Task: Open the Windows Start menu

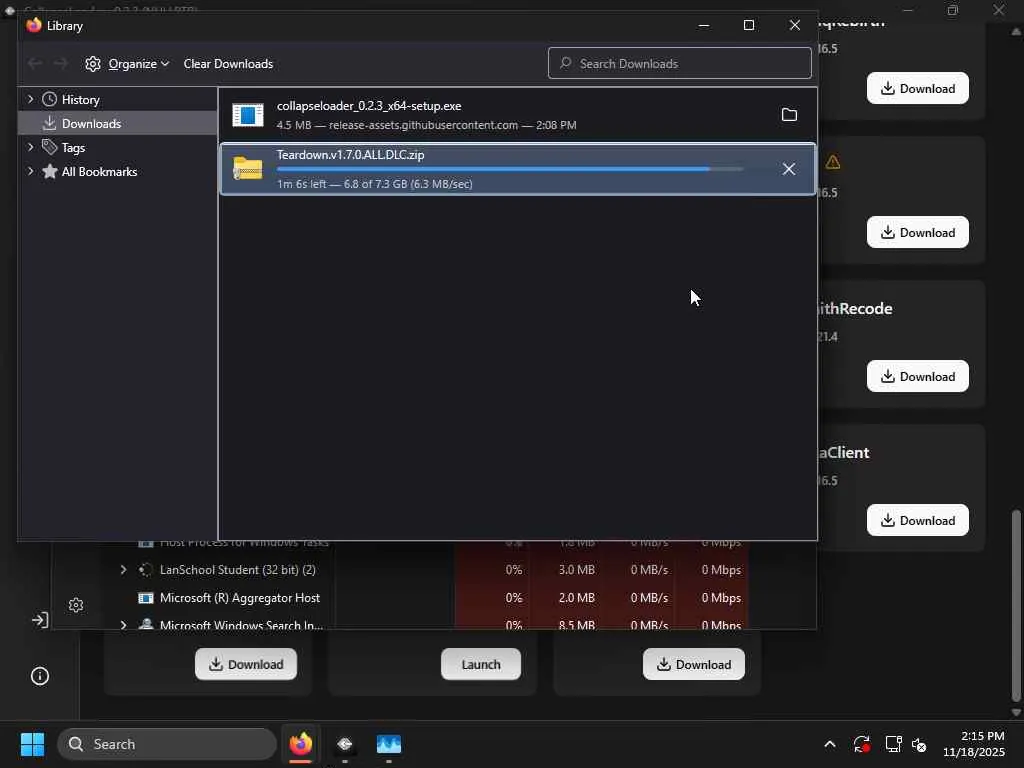Action: click(x=32, y=744)
